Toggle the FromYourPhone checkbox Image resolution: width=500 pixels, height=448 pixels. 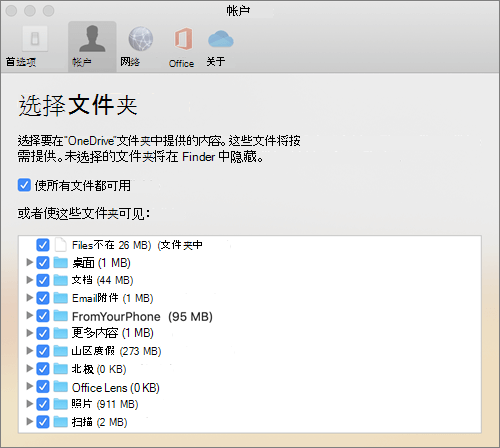click(x=43, y=316)
